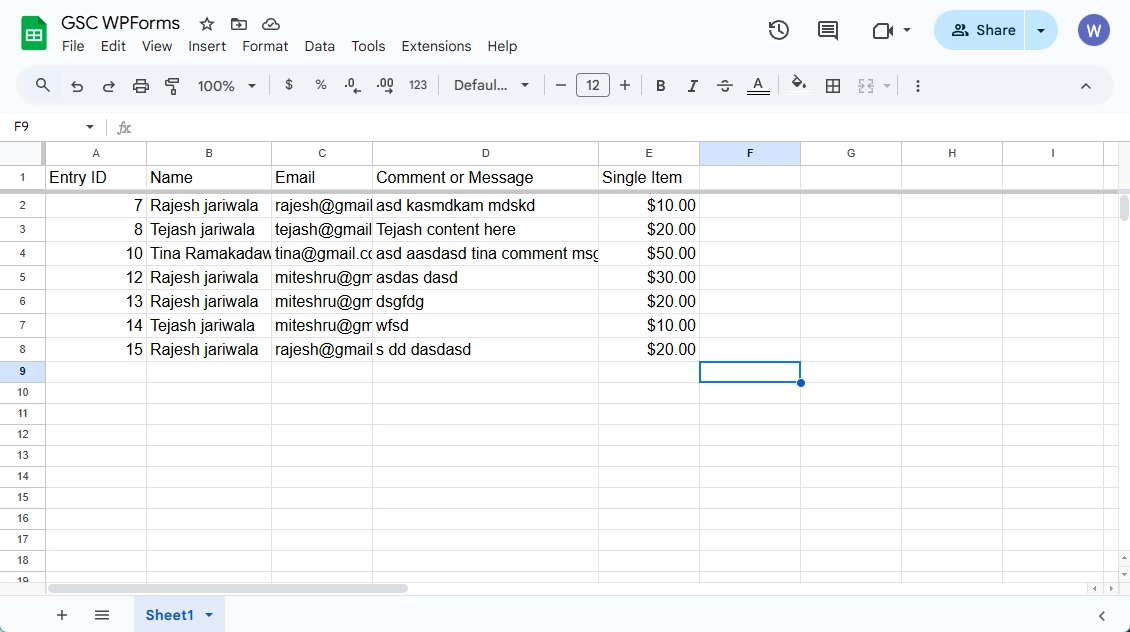
Task: Add a new sheet with plus button
Action: click(x=62, y=615)
